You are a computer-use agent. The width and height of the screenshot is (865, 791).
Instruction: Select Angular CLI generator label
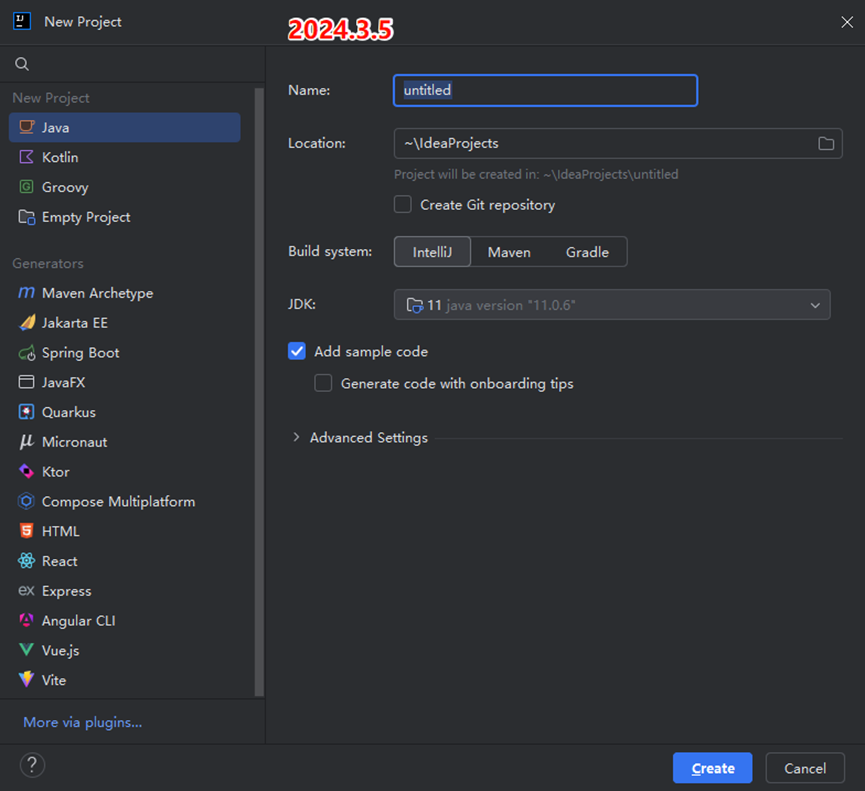pos(79,621)
